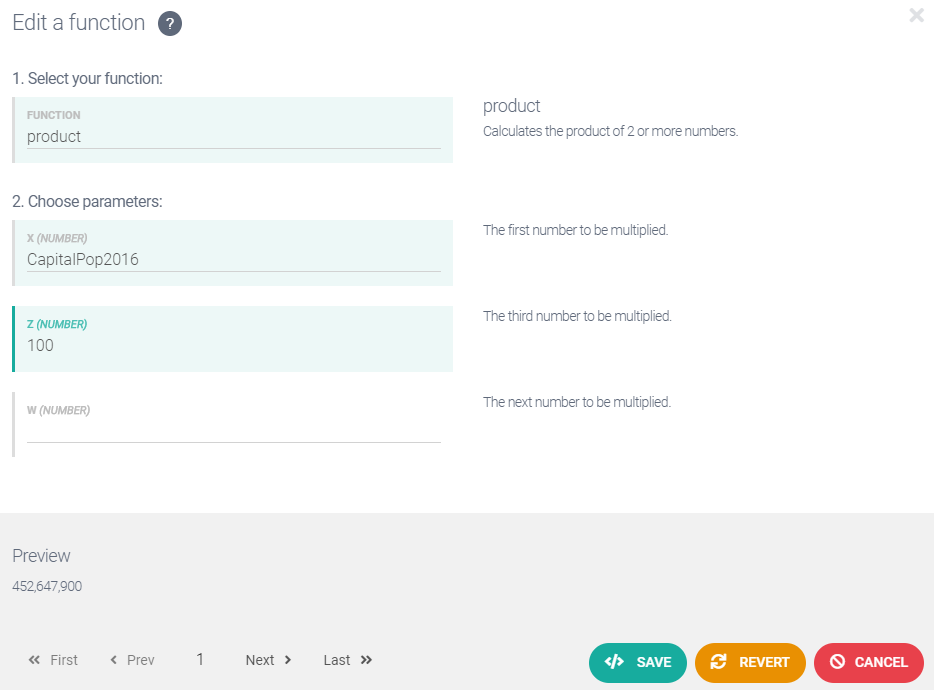Viewport: 934px width, 690px height.
Task: Click the code brackets icon on Save
Action: click(614, 662)
